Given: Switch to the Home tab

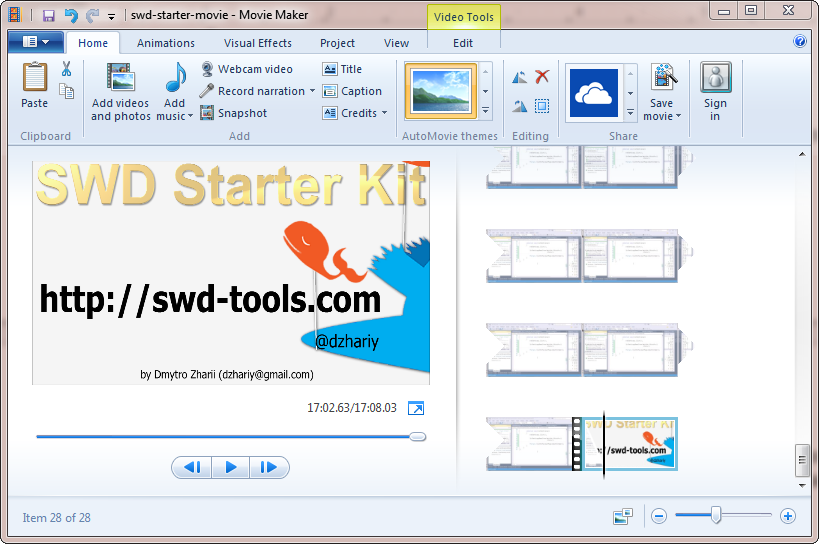Looking at the screenshot, I should tap(93, 43).
